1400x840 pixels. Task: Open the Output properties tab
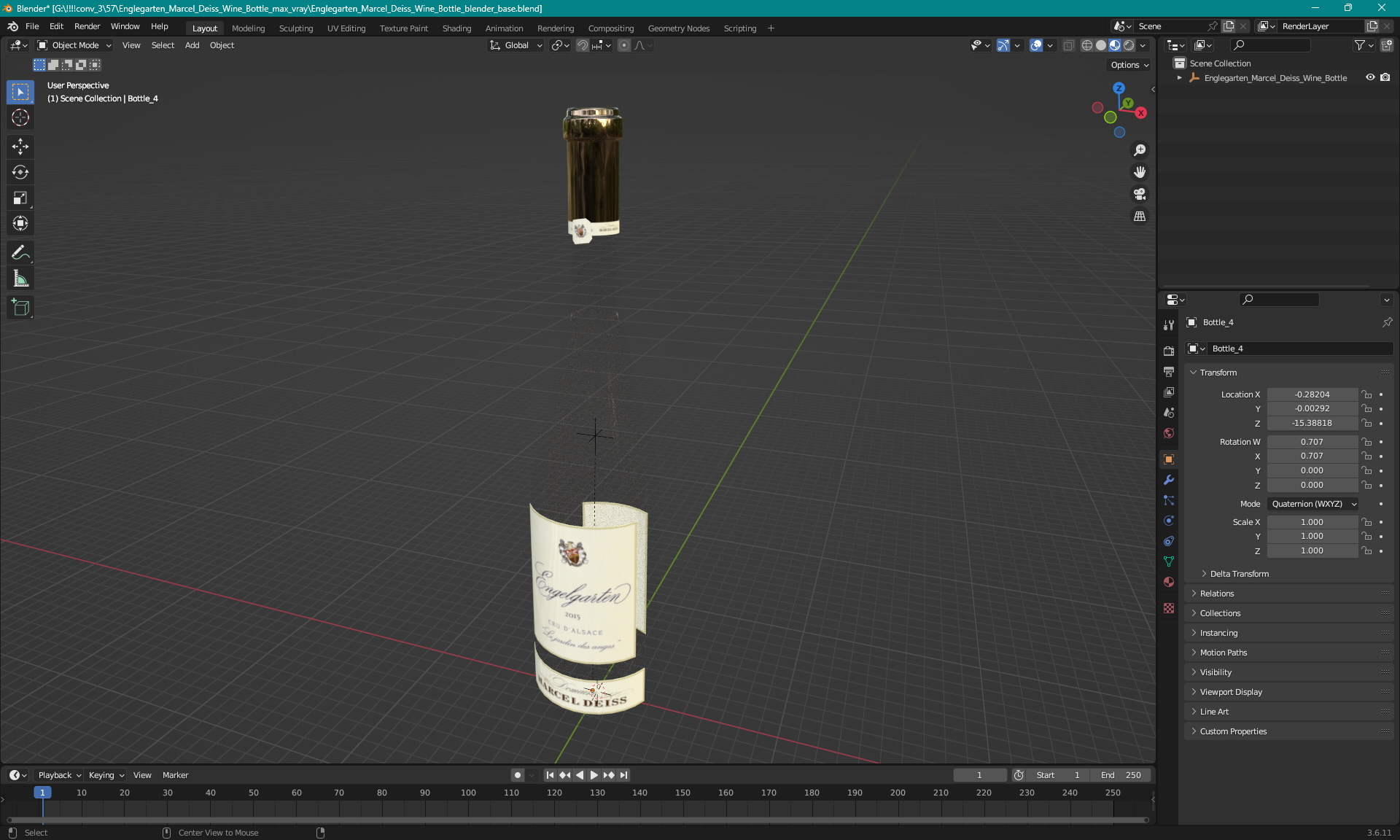1169,372
